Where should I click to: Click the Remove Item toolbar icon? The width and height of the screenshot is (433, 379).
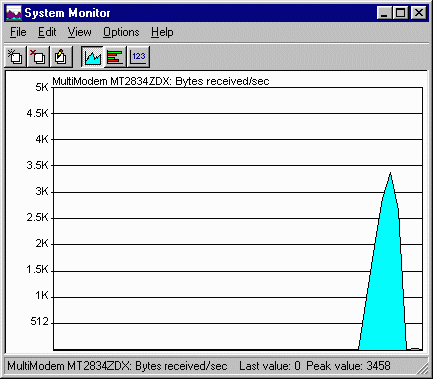pos(38,57)
